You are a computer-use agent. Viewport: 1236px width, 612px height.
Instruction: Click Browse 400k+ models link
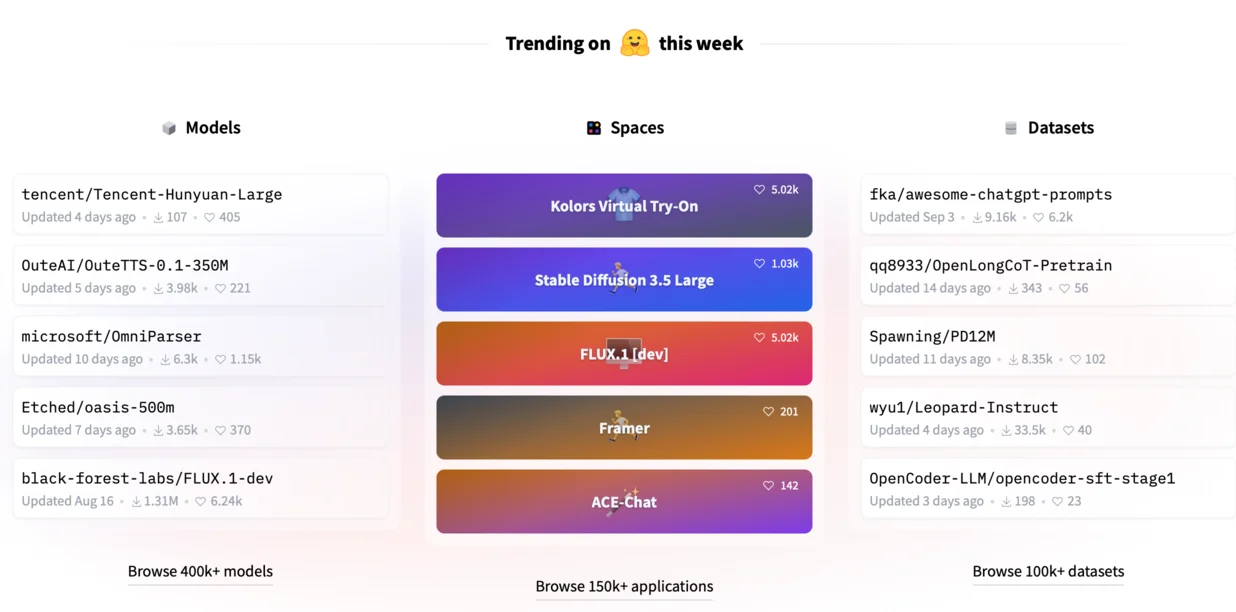(200, 572)
